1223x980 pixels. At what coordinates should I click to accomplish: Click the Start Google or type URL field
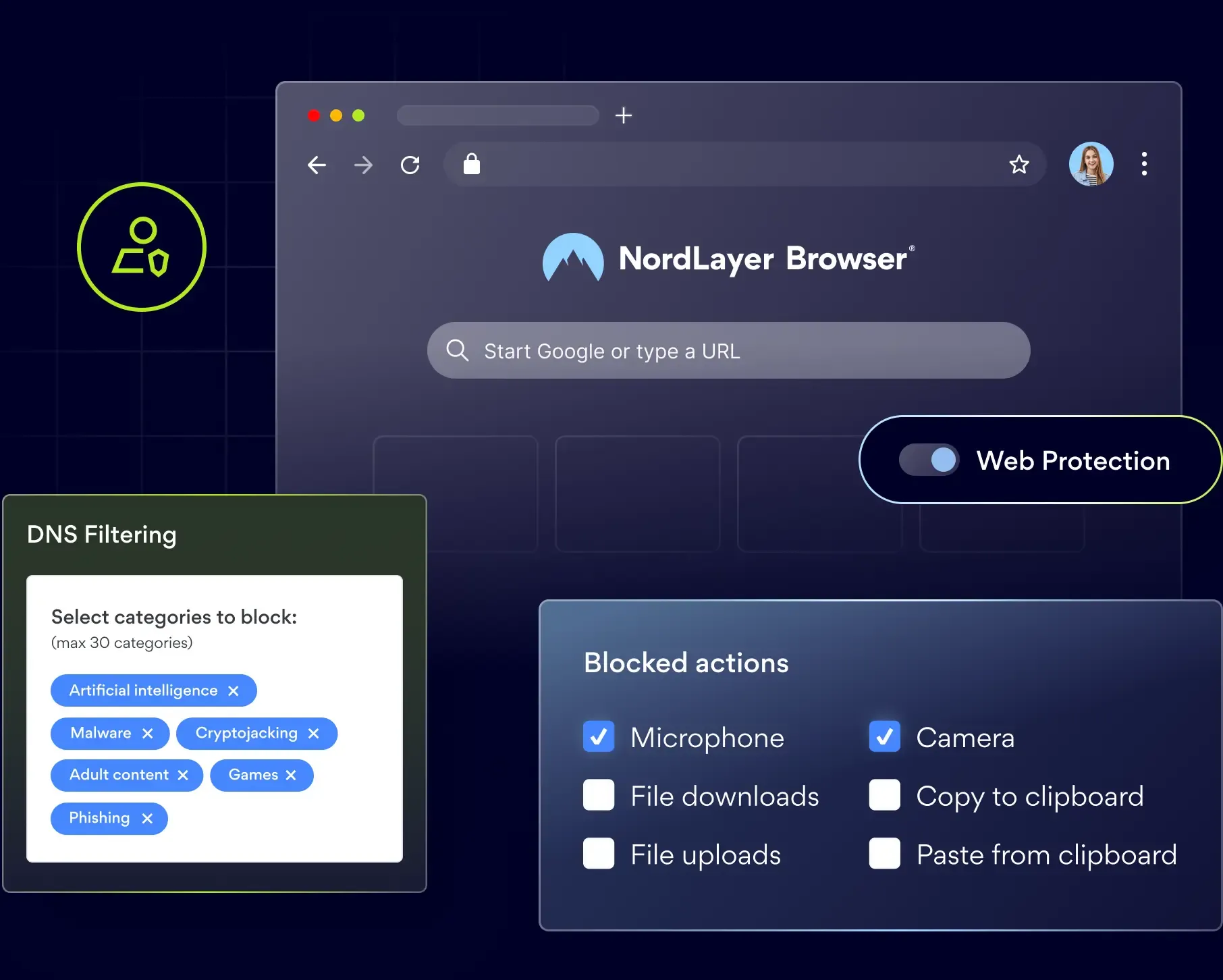[729, 350]
